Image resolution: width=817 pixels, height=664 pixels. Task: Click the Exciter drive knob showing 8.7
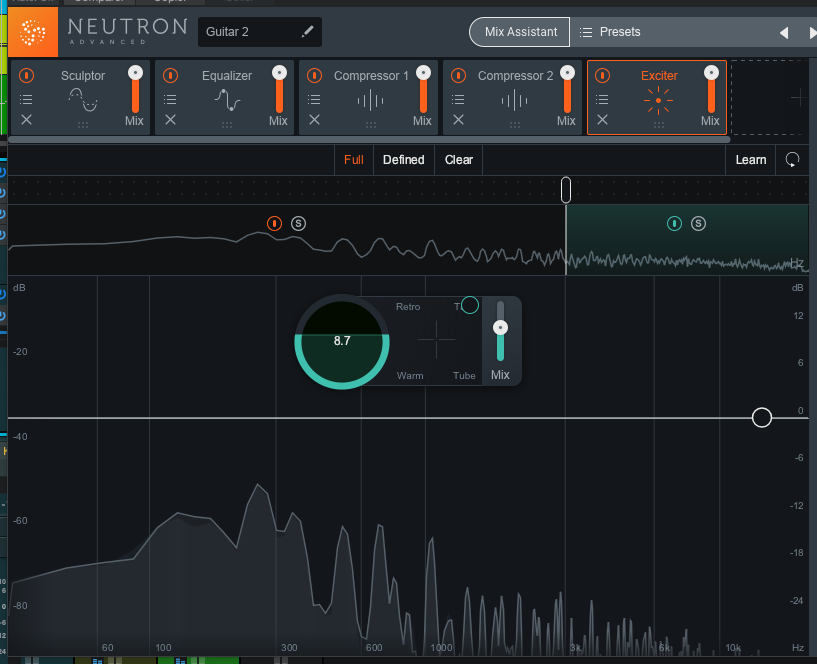click(x=341, y=341)
